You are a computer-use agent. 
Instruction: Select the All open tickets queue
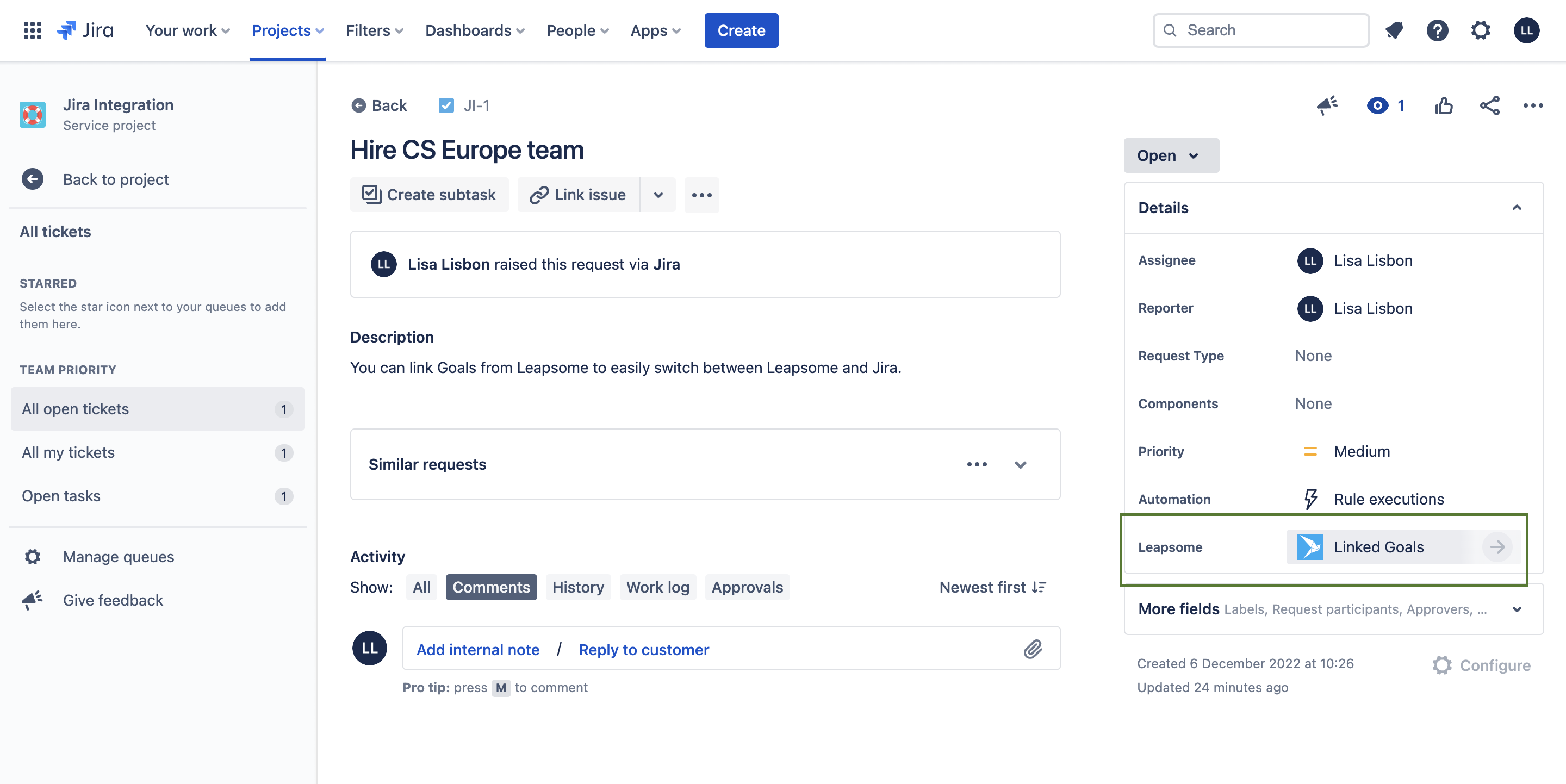(x=158, y=409)
